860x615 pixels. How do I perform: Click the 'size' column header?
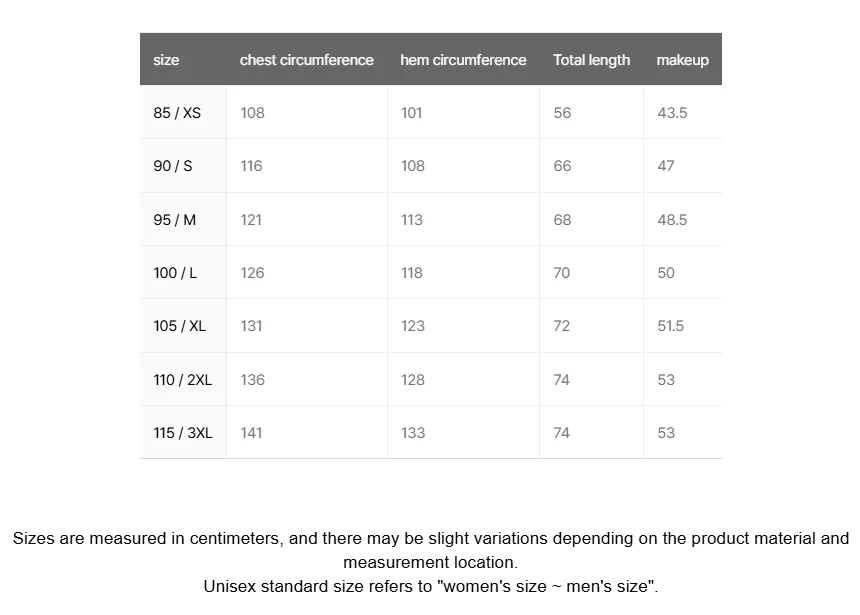pos(166,60)
